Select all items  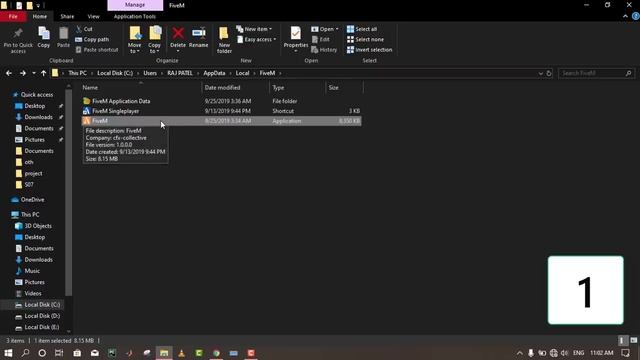pos(362,29)
